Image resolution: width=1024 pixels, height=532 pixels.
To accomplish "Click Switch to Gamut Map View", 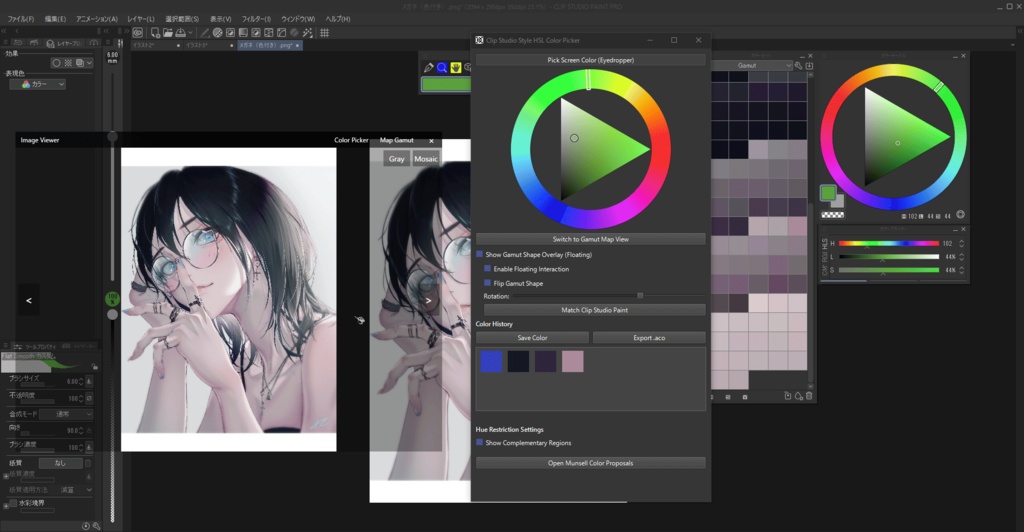I will 590,239.
